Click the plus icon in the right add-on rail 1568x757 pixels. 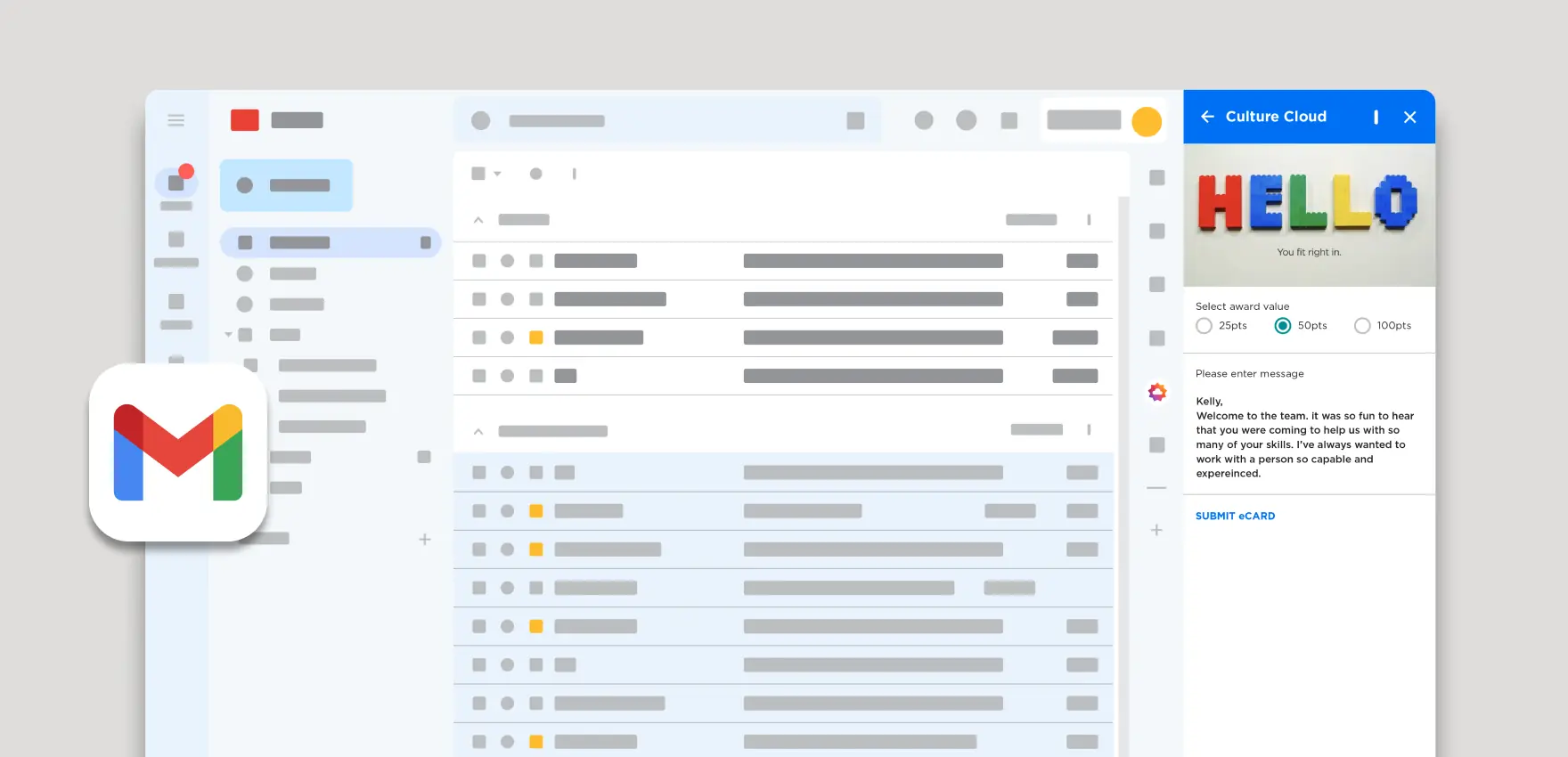click(1156, 530)
